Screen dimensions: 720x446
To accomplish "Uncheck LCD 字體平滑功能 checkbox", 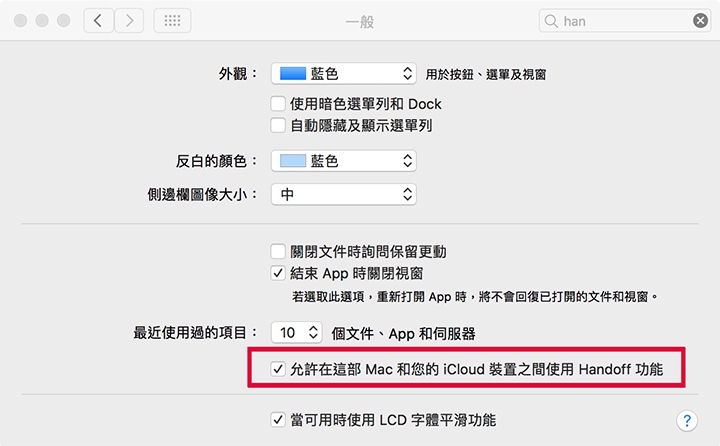I will 278,419.
